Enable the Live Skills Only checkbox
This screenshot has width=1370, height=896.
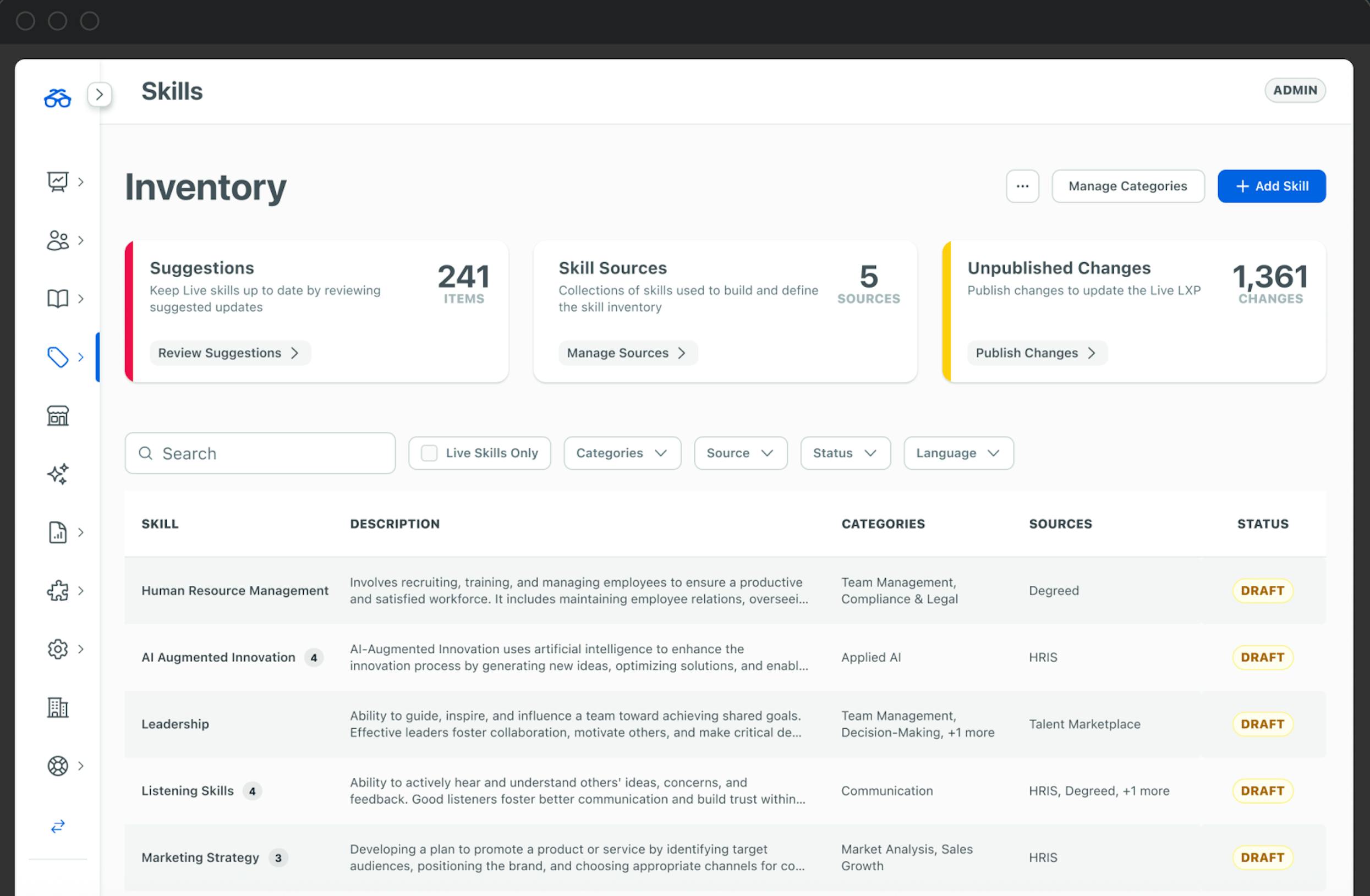tap(429, 453)
